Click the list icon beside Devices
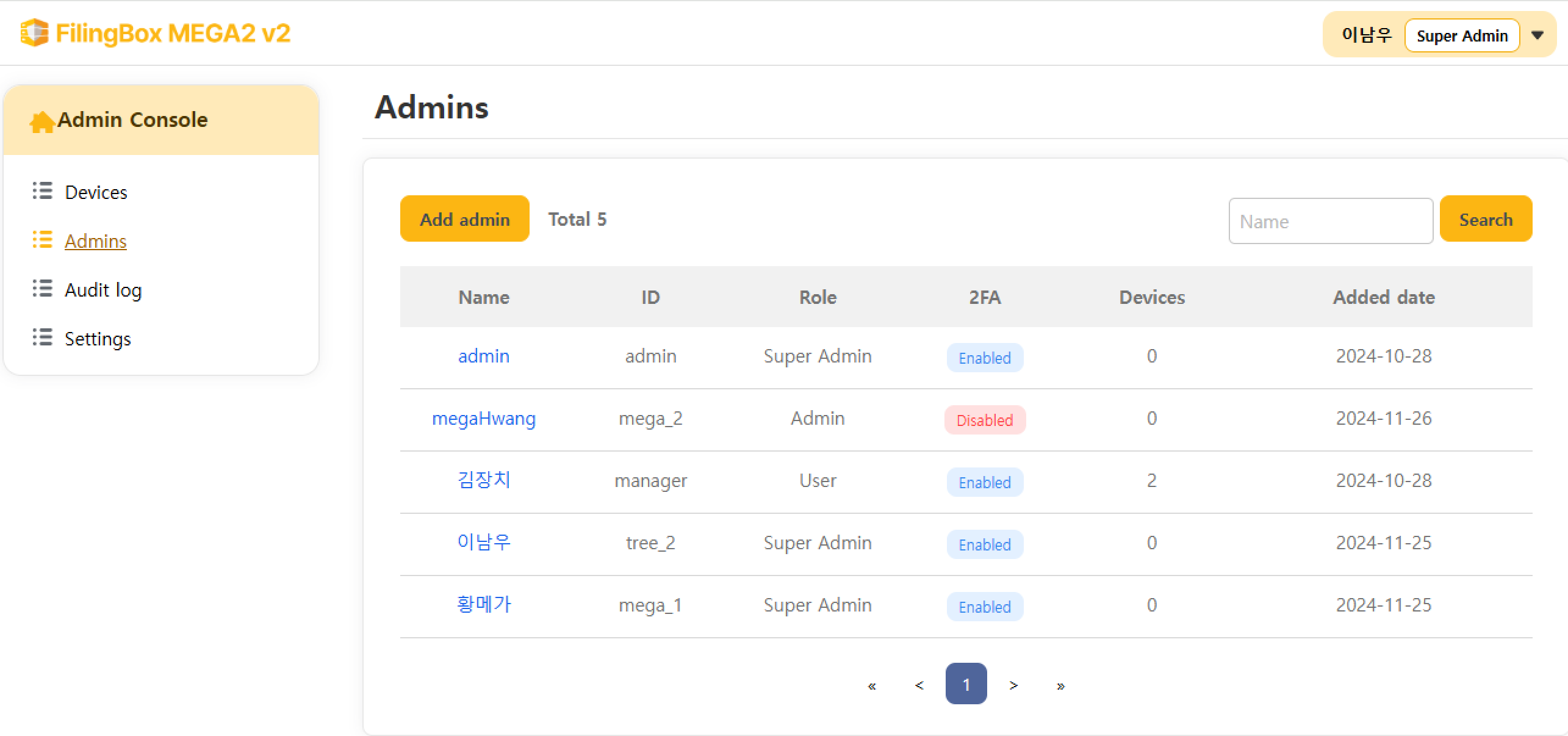Image resolution: width=1568 pixels, height=736 pixels. coord(42,191)
